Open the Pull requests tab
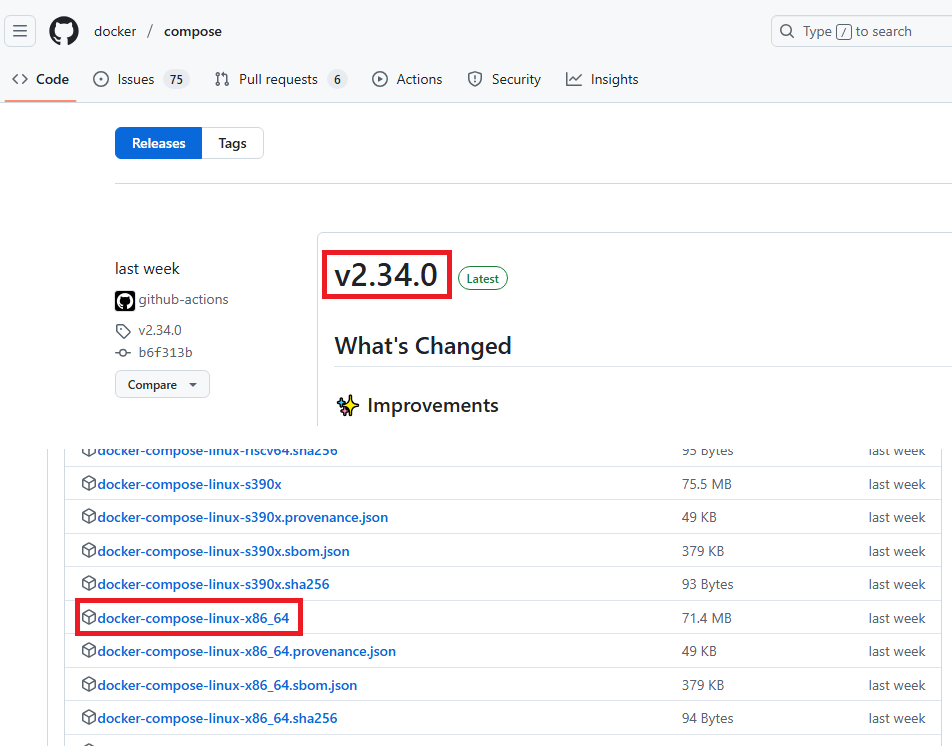Image resolution: width=952 pixels, height=749 pixels. click(x=280, y=80)
